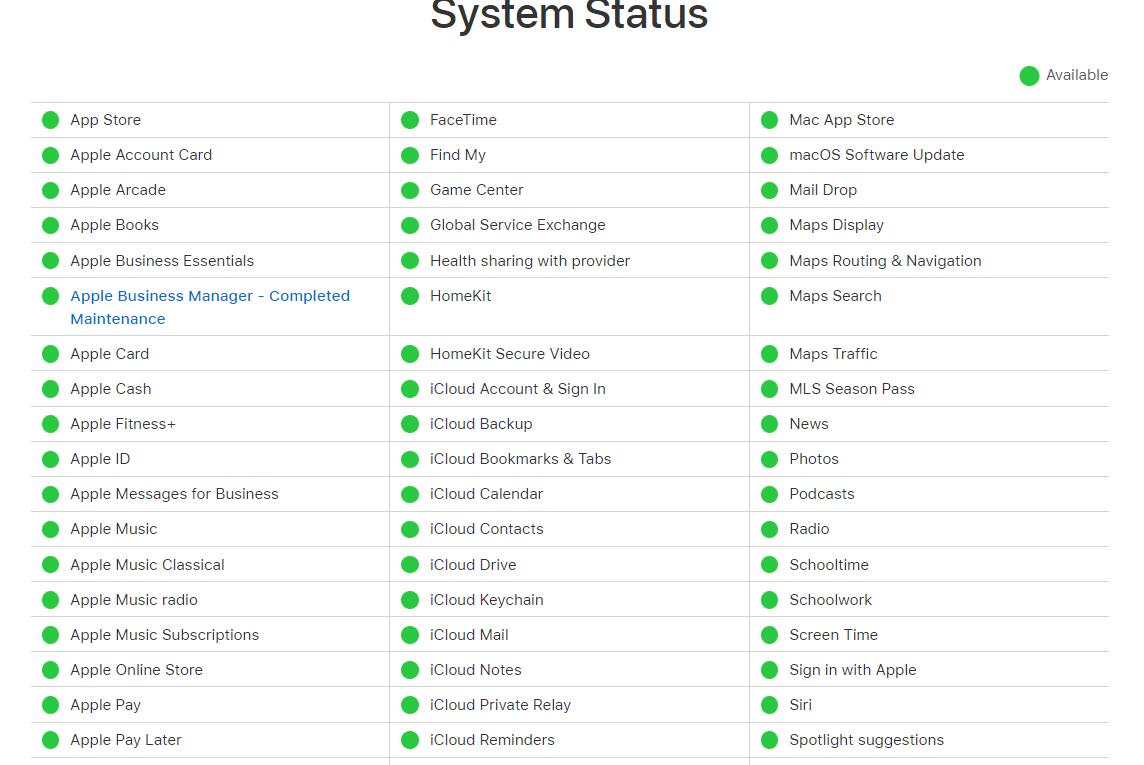Select the Apple Business Essentials entry
The height and width of the screenshot is (765, 1144).
[x=162, y=260]
